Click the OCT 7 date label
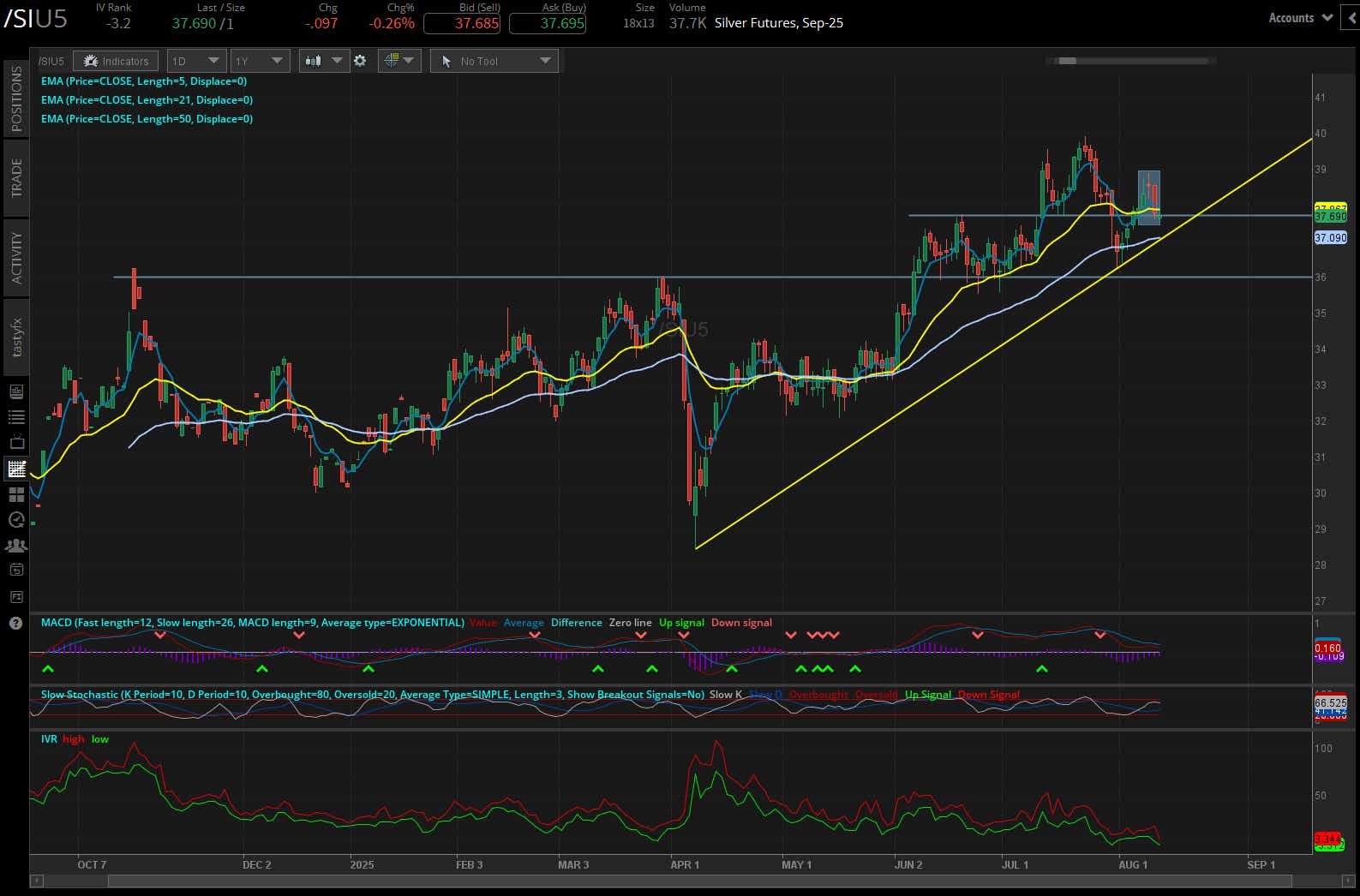The height and width of the screenshot is (896, 1360). coord(92,864)
